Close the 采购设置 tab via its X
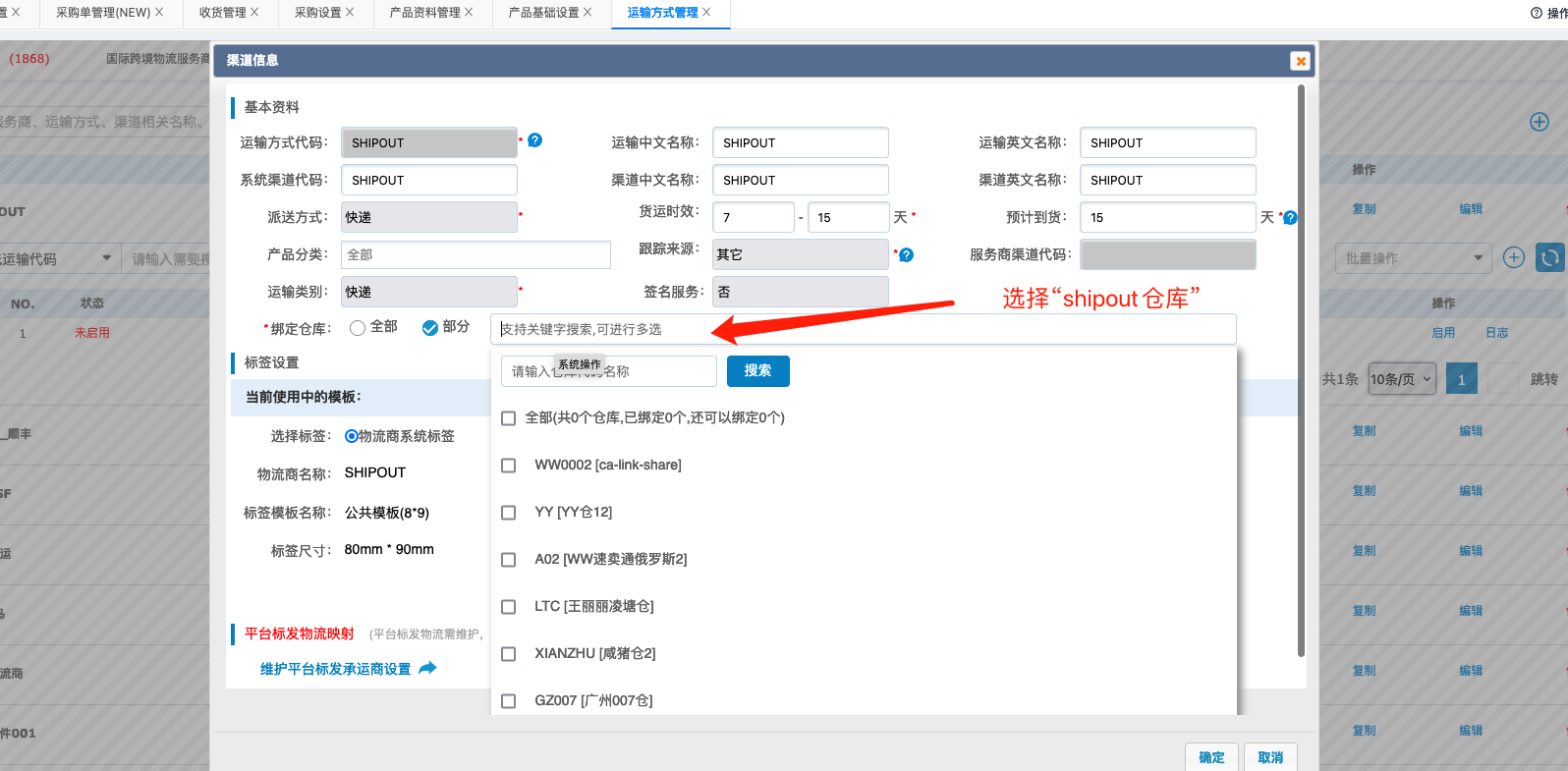The height and width of the screenshot is (771, 1568). [x=350, y=12]
